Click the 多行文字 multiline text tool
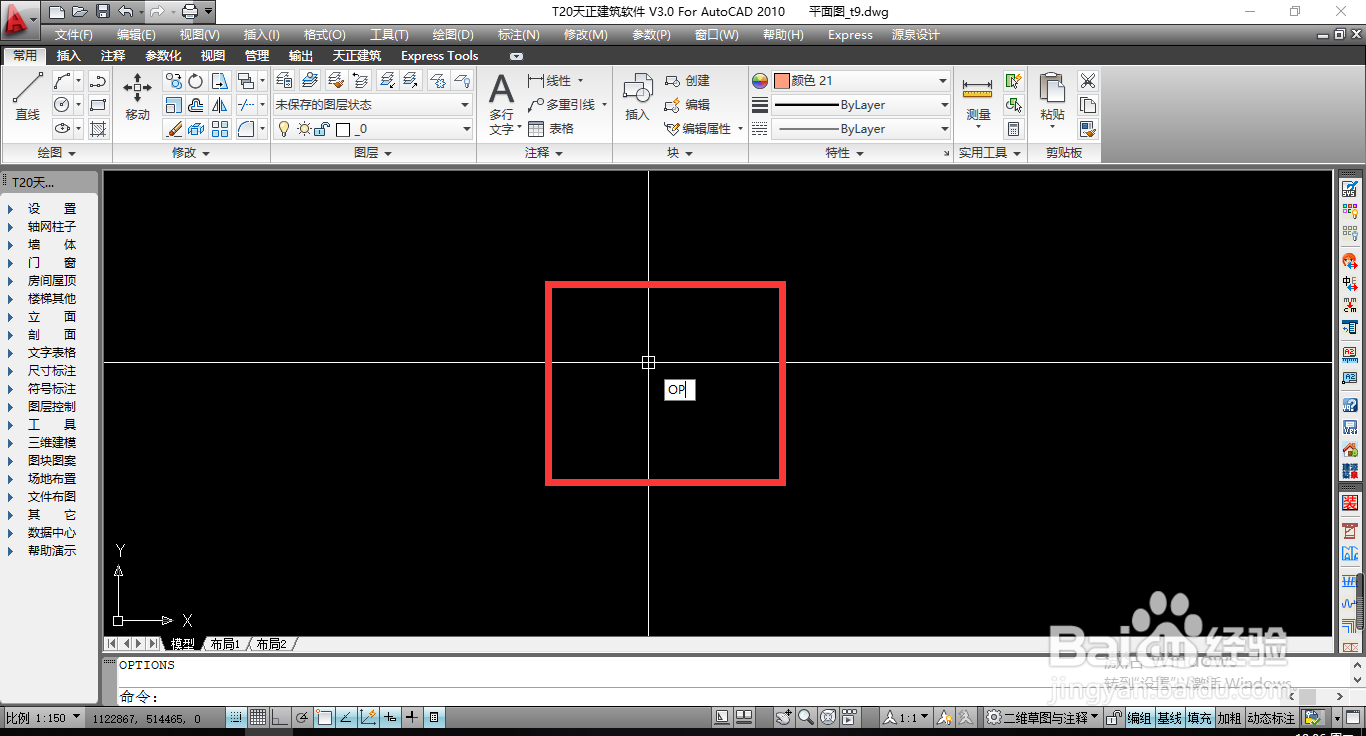 coord(501,104)
